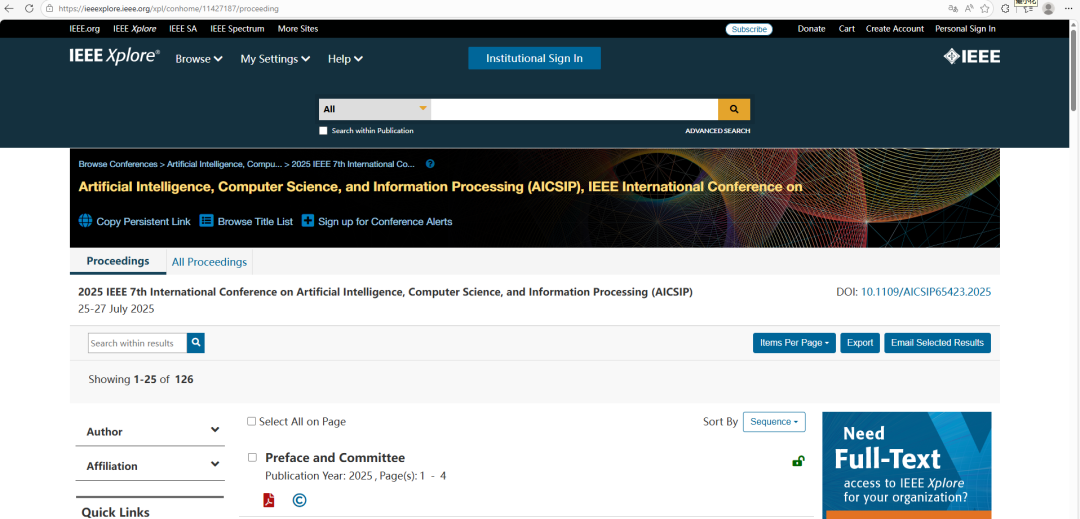Click the Browse Title List icon
The height and width of the screenshot is (519, 1080).
coord(207,221)
